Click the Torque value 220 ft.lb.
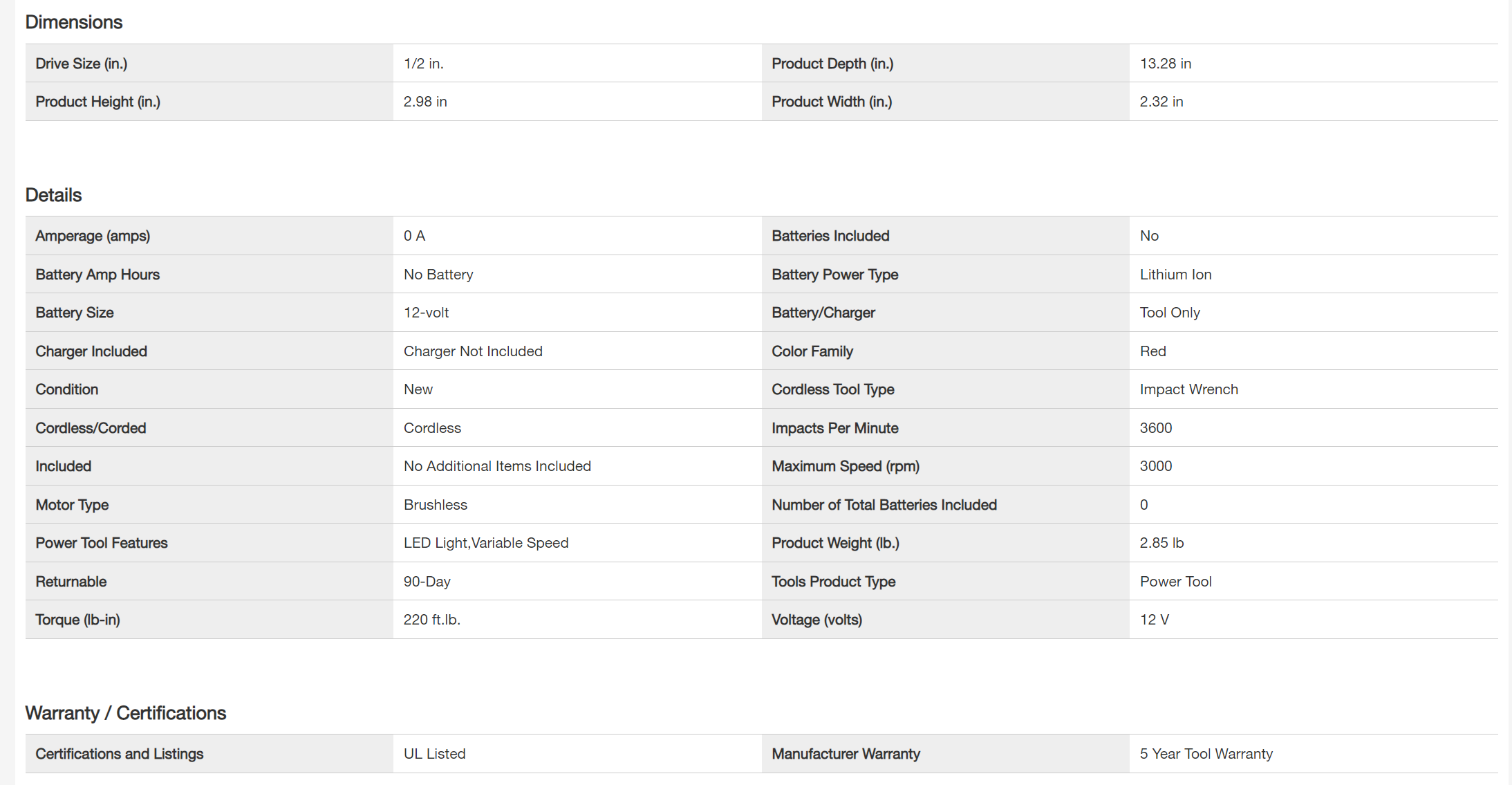The width and height of the screenshot is (1512, 785). pos(431,620)
